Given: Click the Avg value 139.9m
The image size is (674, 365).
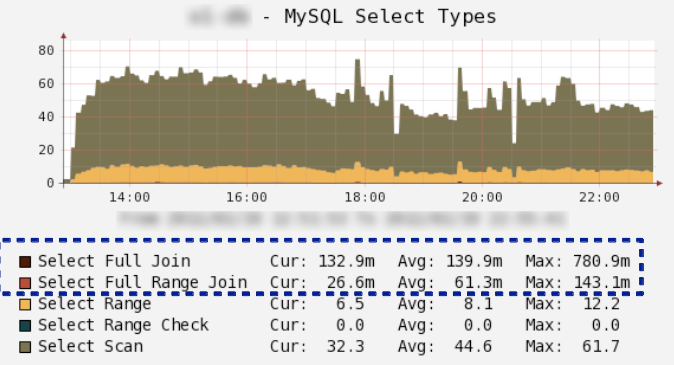Looking at the screenshot, I should (x=474, y=261).
